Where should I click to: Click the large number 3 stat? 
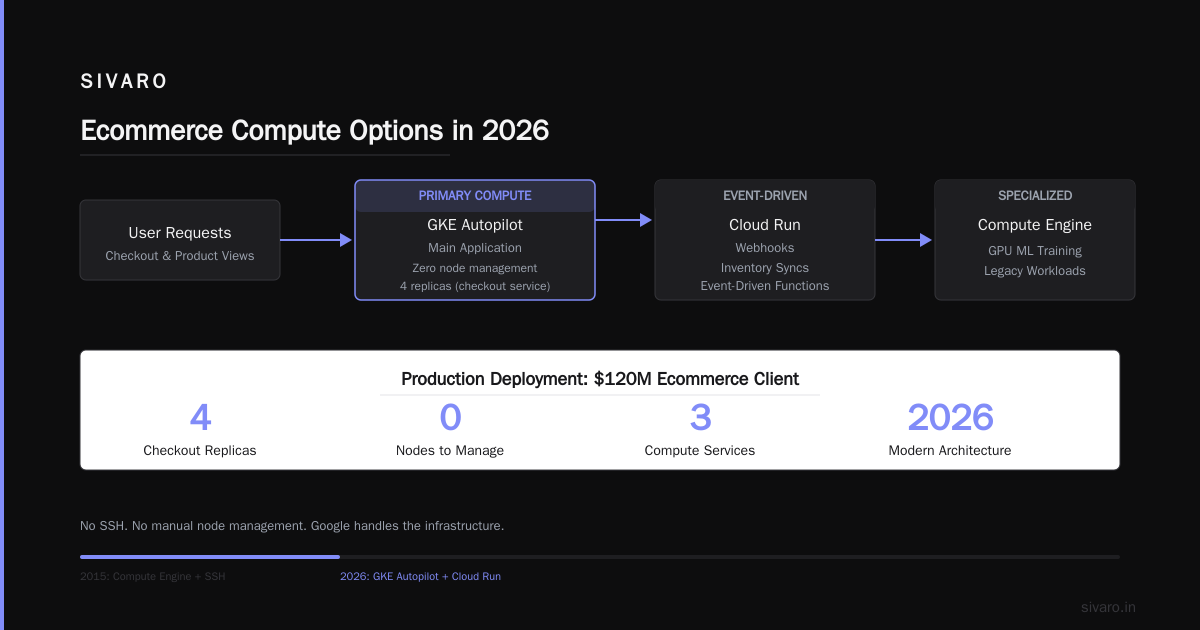[700, 418]
